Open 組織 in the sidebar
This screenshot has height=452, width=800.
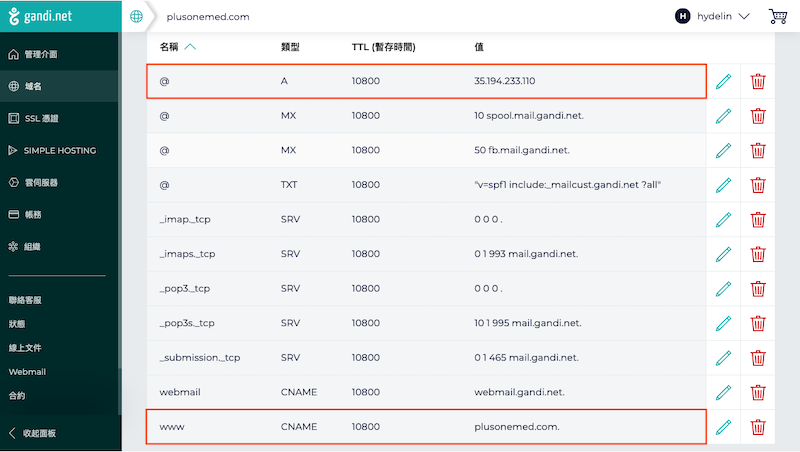coord(24,247)
